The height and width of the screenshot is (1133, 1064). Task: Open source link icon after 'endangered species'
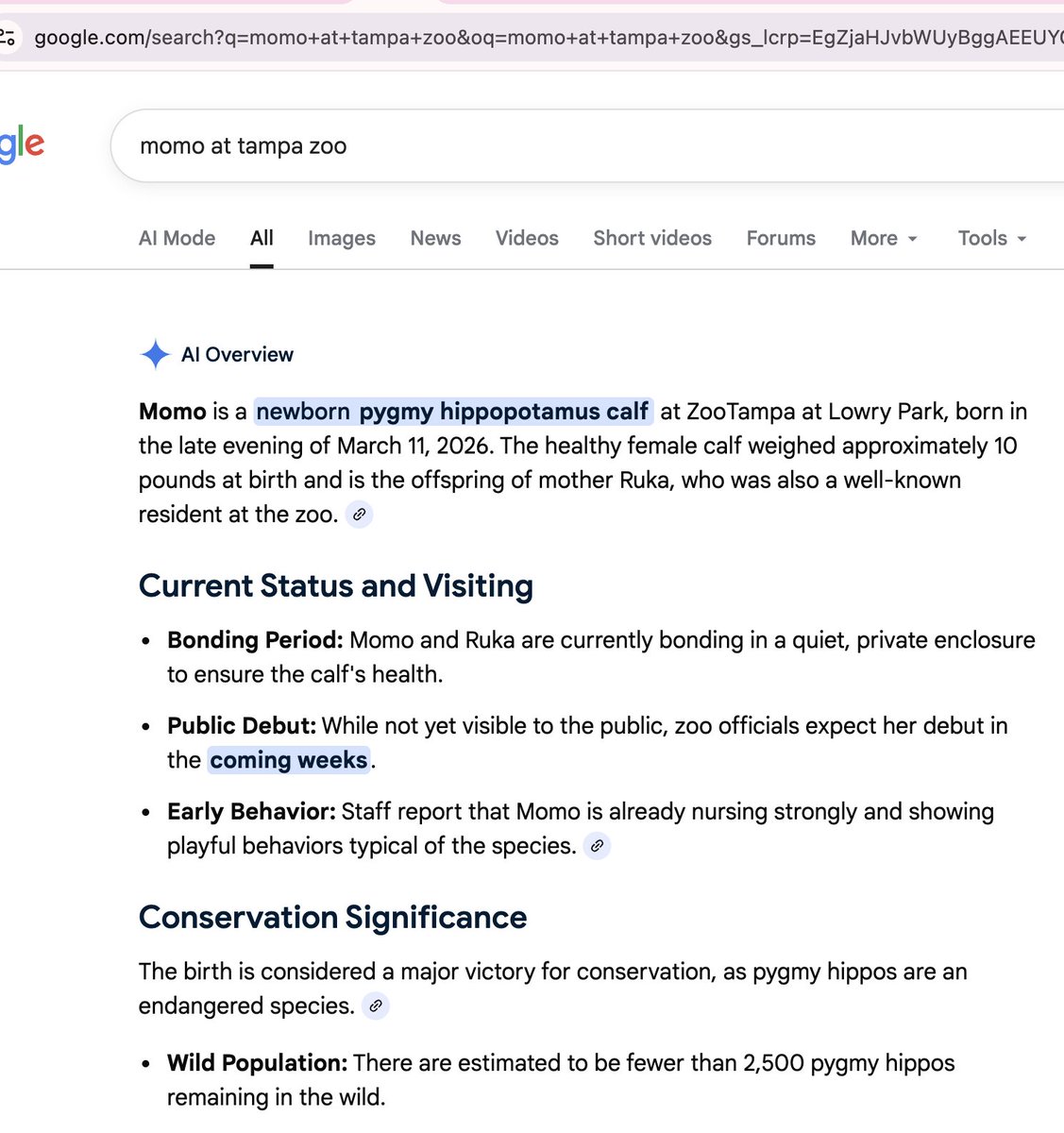(376, 1006)
